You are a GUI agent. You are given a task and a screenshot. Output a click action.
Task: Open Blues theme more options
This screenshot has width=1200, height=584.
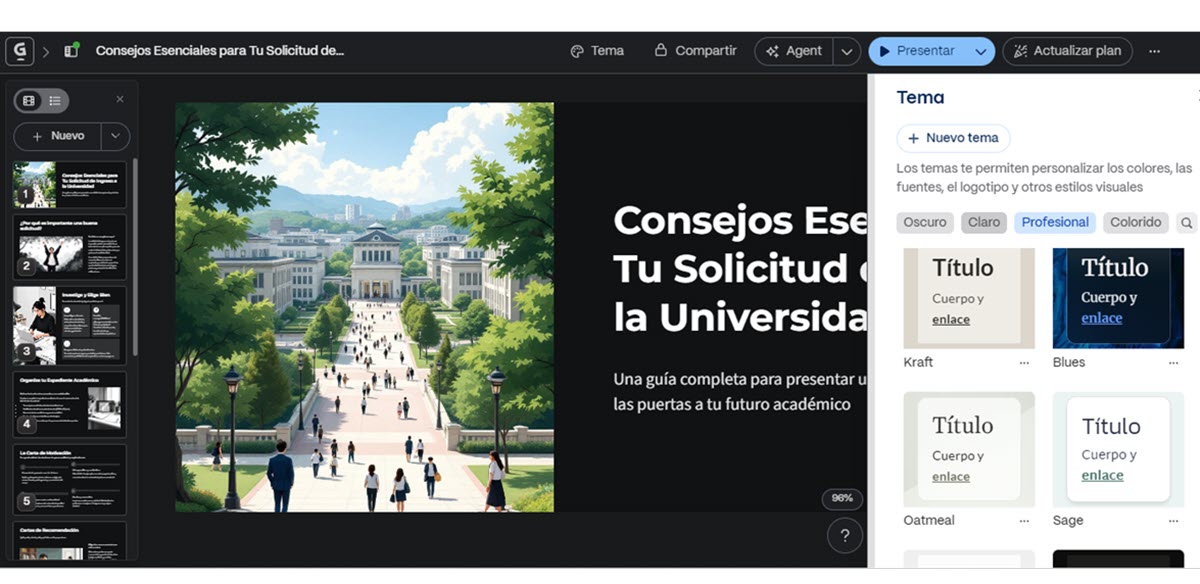1174,362
